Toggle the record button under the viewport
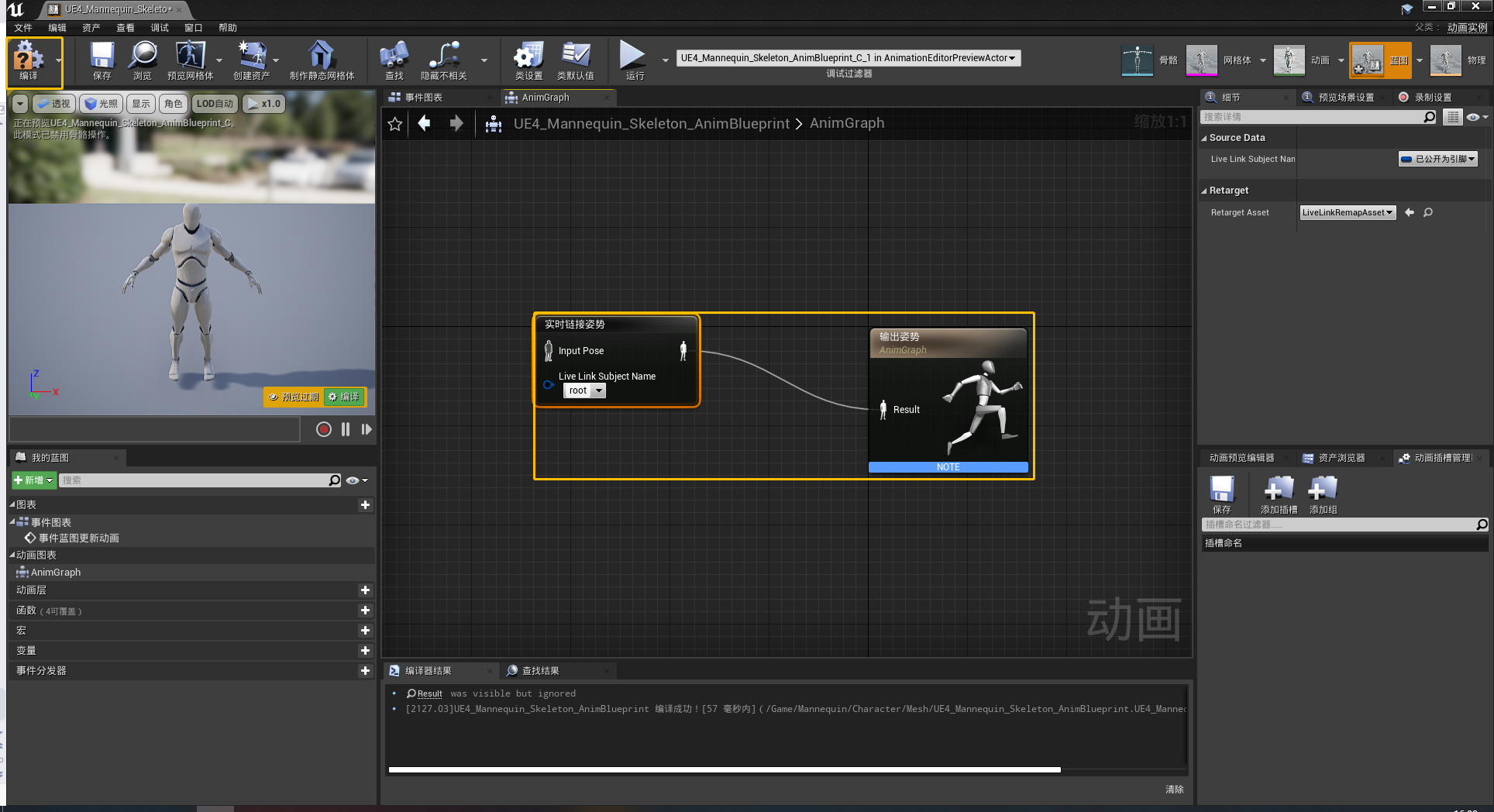 click(x=324, y=429)
